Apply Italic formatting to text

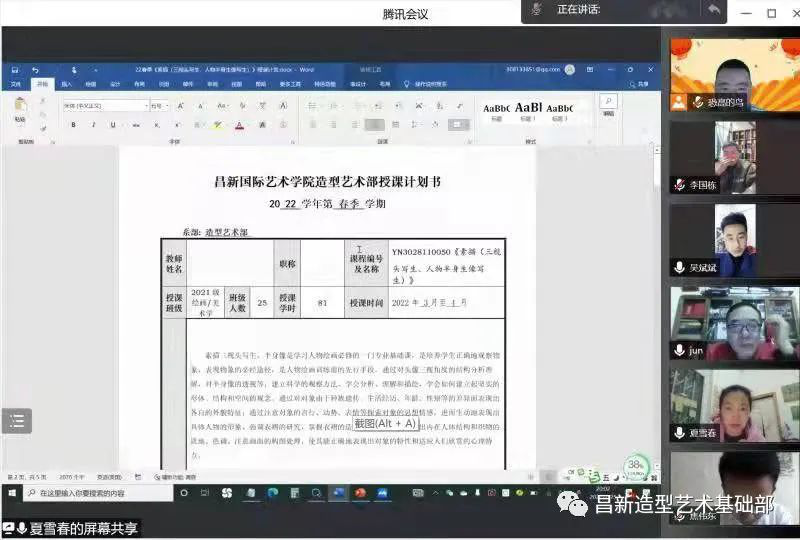click(x=92, y=125)
